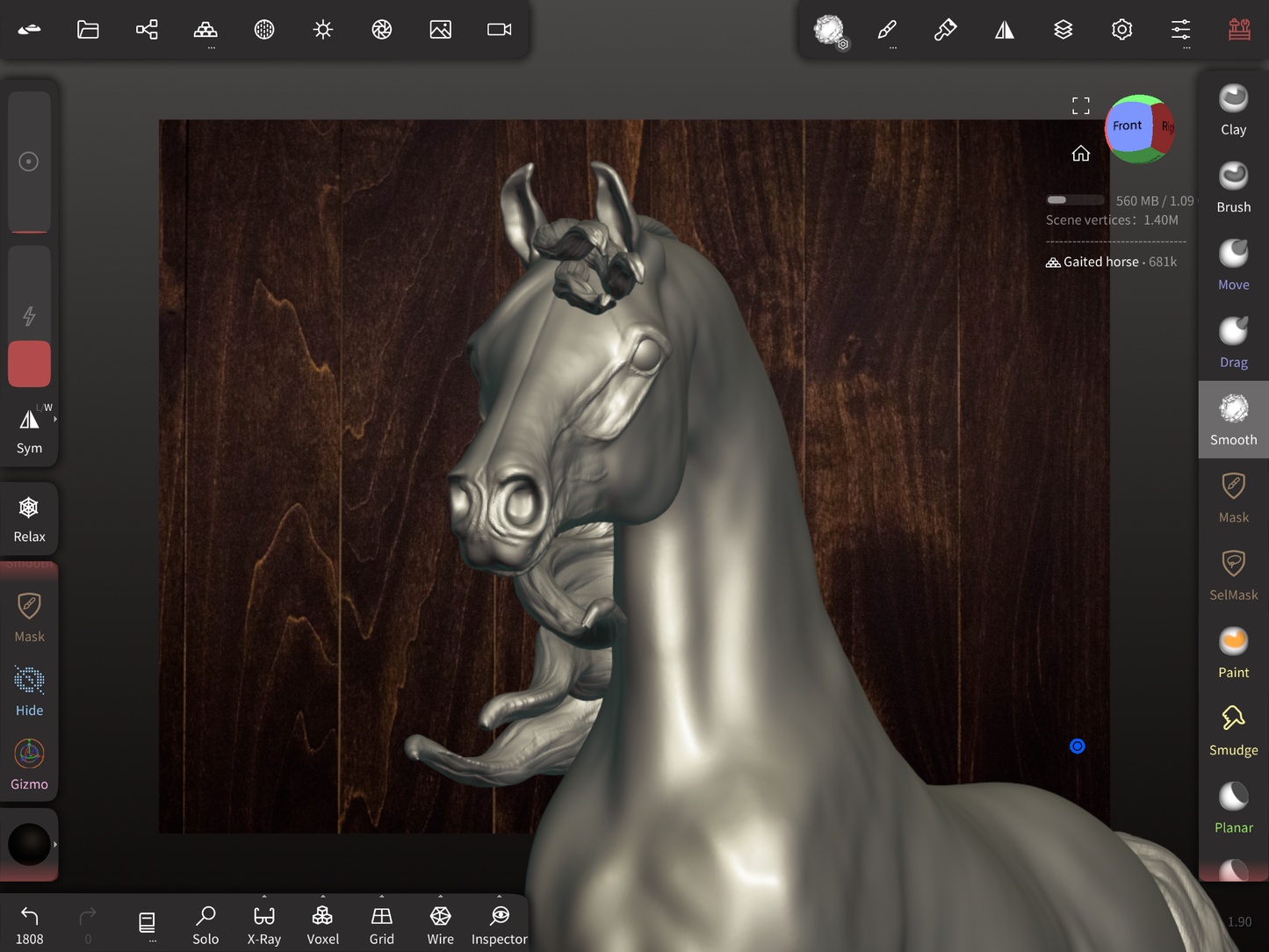Screen dimensions: 1269x952
Task: Select the Move tool
Action: click(x=1233, y=265)
